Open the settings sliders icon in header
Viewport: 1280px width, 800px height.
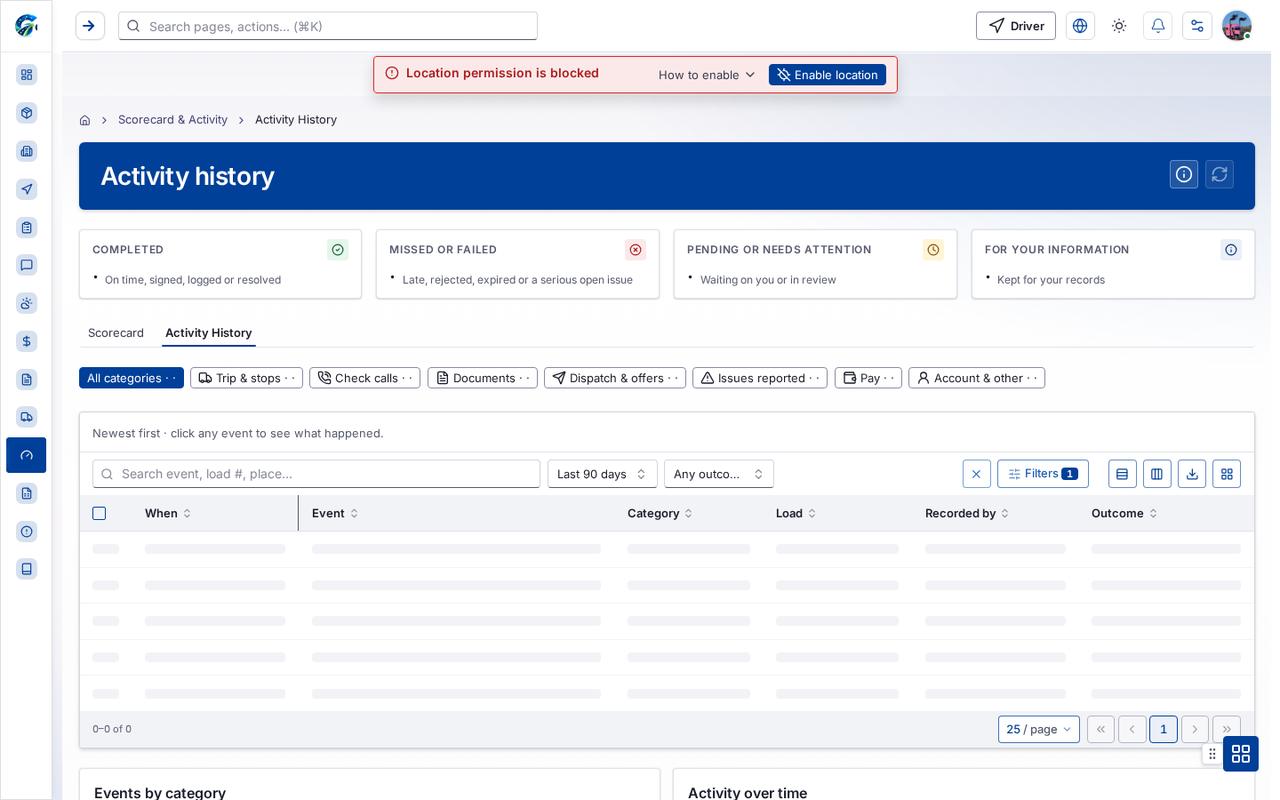click(x=1197, y=26)
